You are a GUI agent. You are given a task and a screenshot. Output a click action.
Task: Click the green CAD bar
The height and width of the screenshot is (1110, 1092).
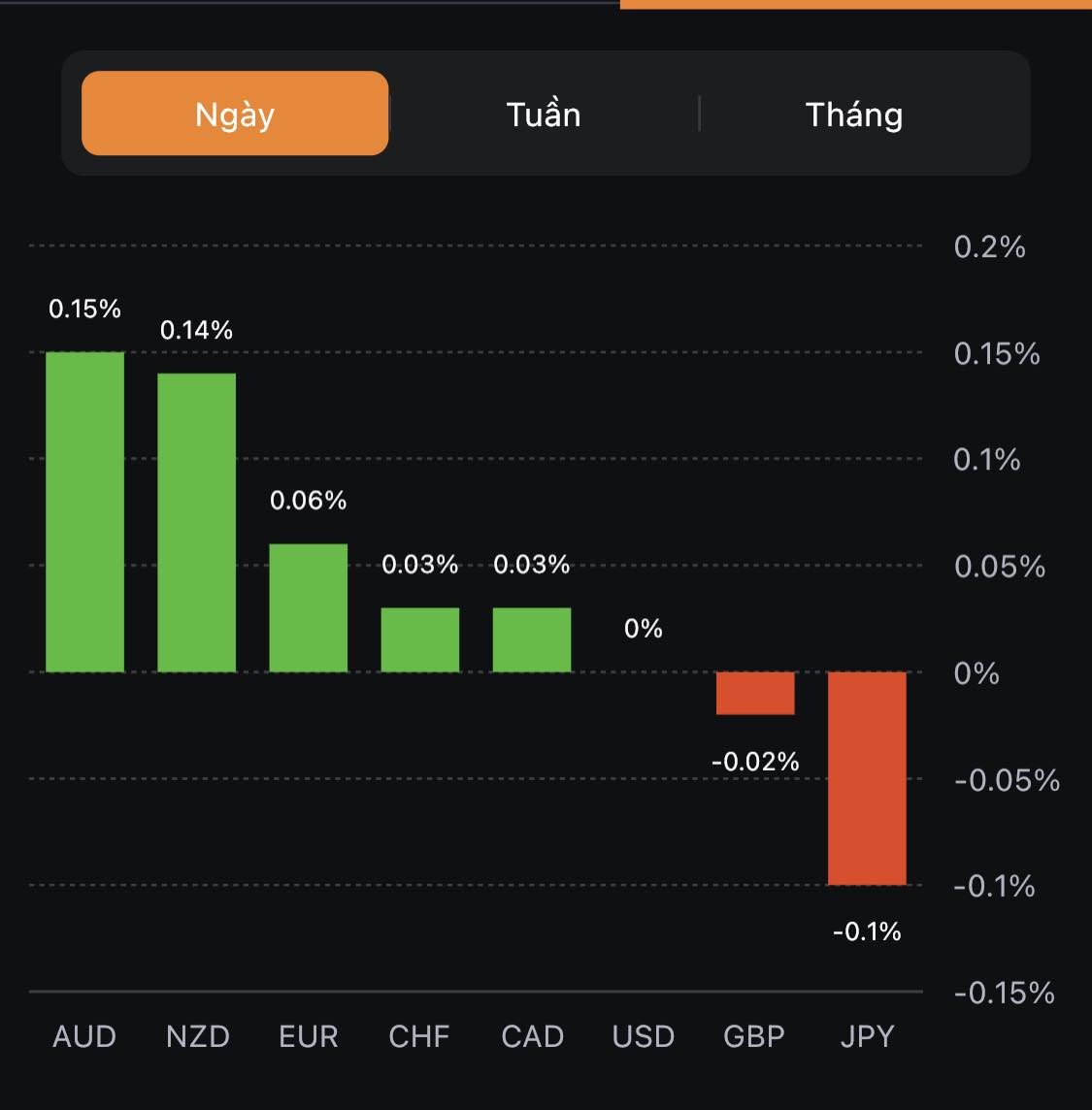coord(532,639)
